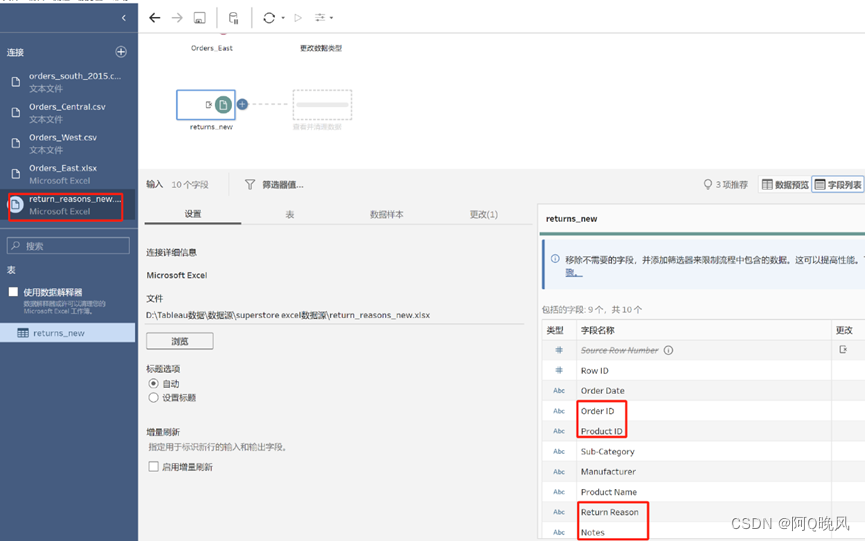Select the Sub-Category field name
Screen dimensions: 865x541
pos(607,452)
